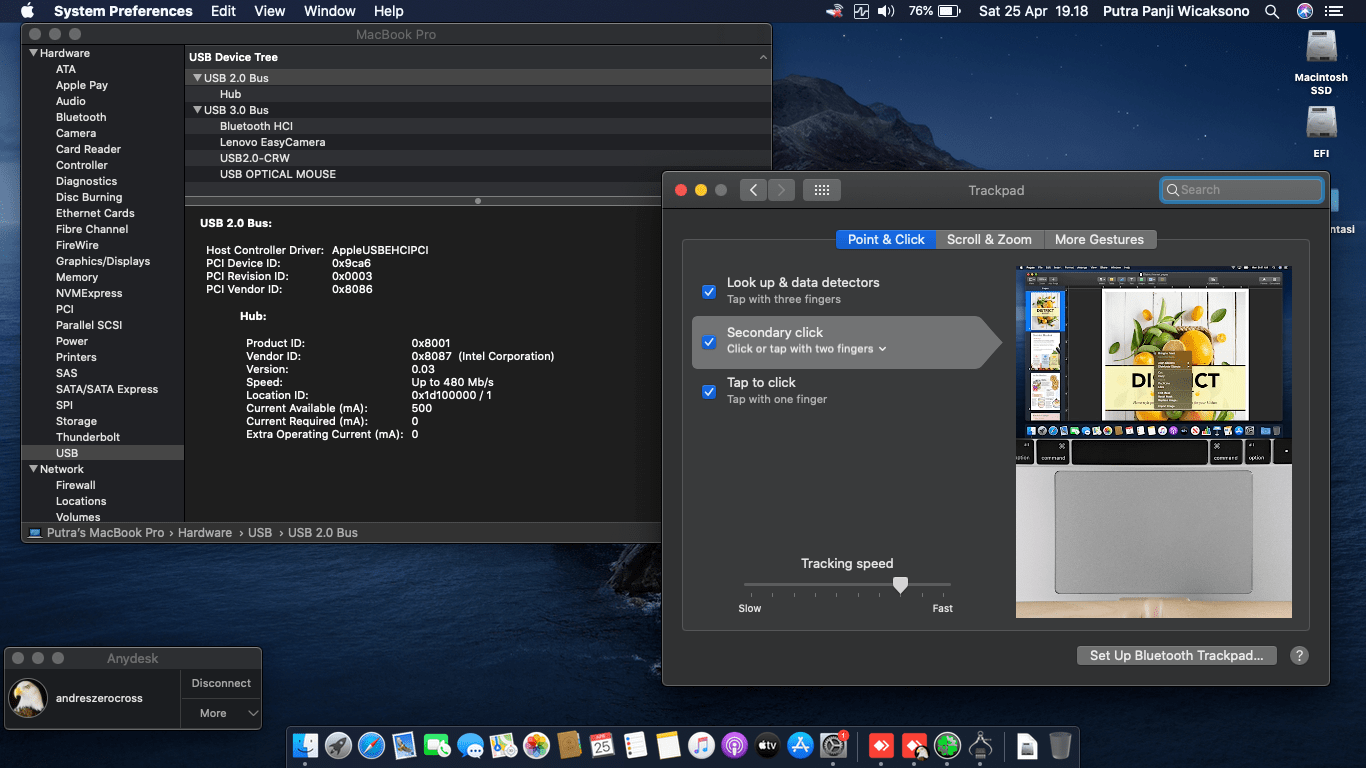
Task: Collapse the Hardware section in sidebar
Action: pyautogui.click(x=34, y=53)
